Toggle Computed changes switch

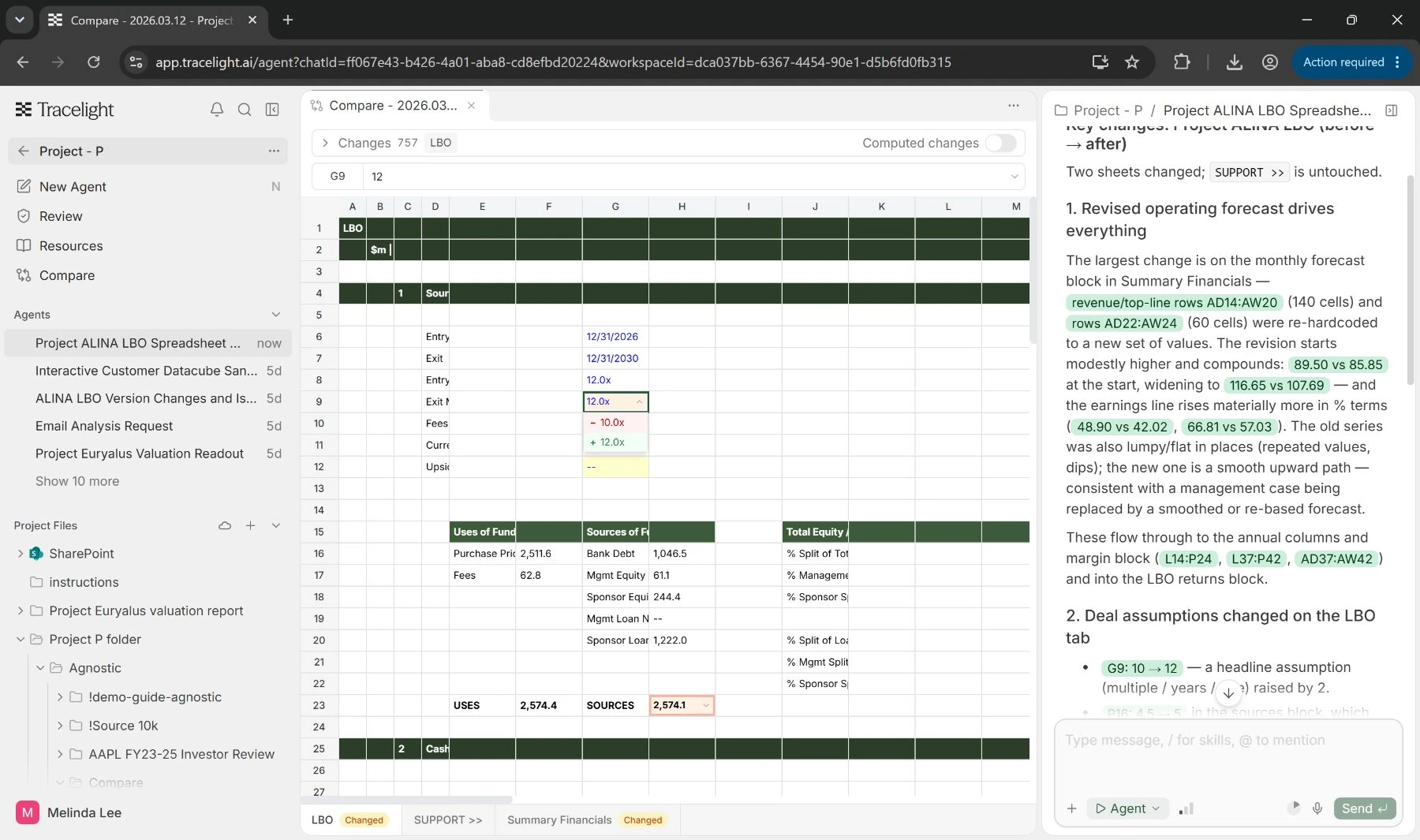(1001, 143)
